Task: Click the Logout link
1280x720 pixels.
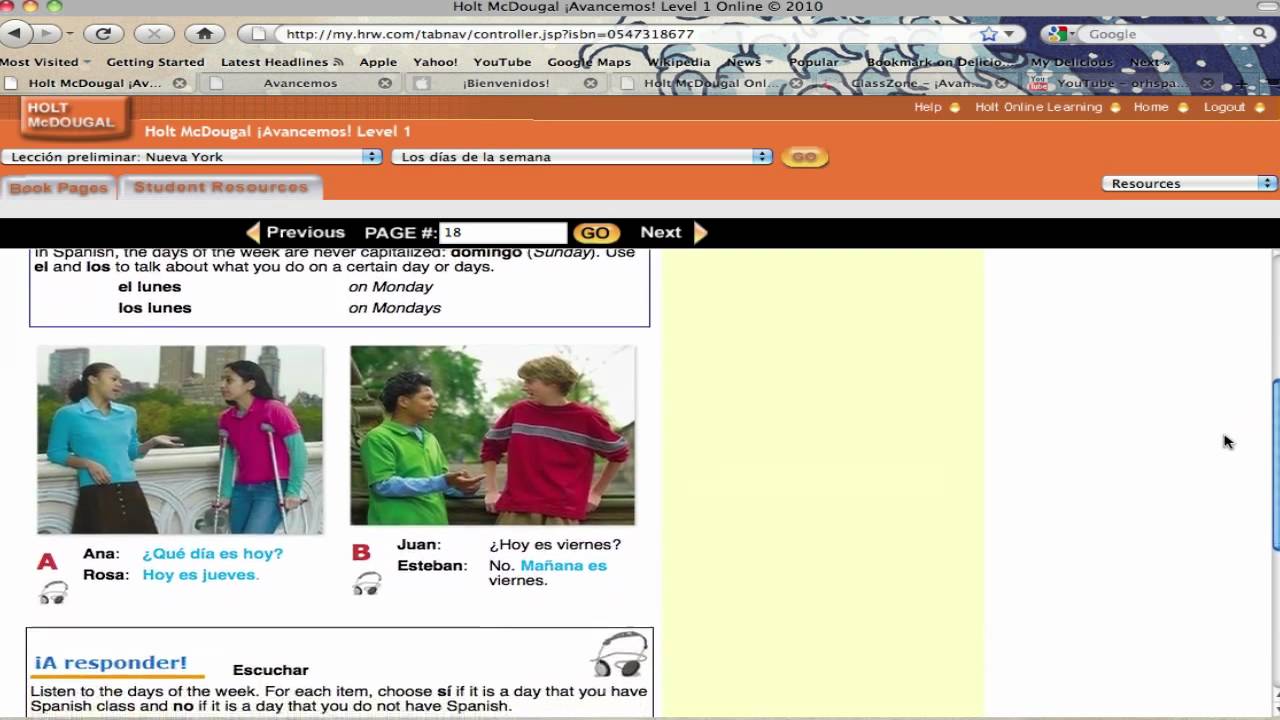Action: 1224,107
